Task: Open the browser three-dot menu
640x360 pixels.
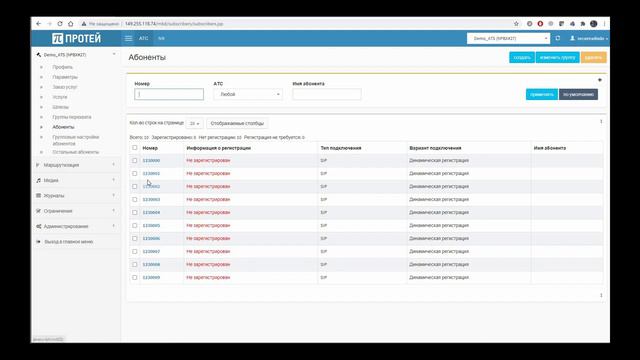Action: 604,24
